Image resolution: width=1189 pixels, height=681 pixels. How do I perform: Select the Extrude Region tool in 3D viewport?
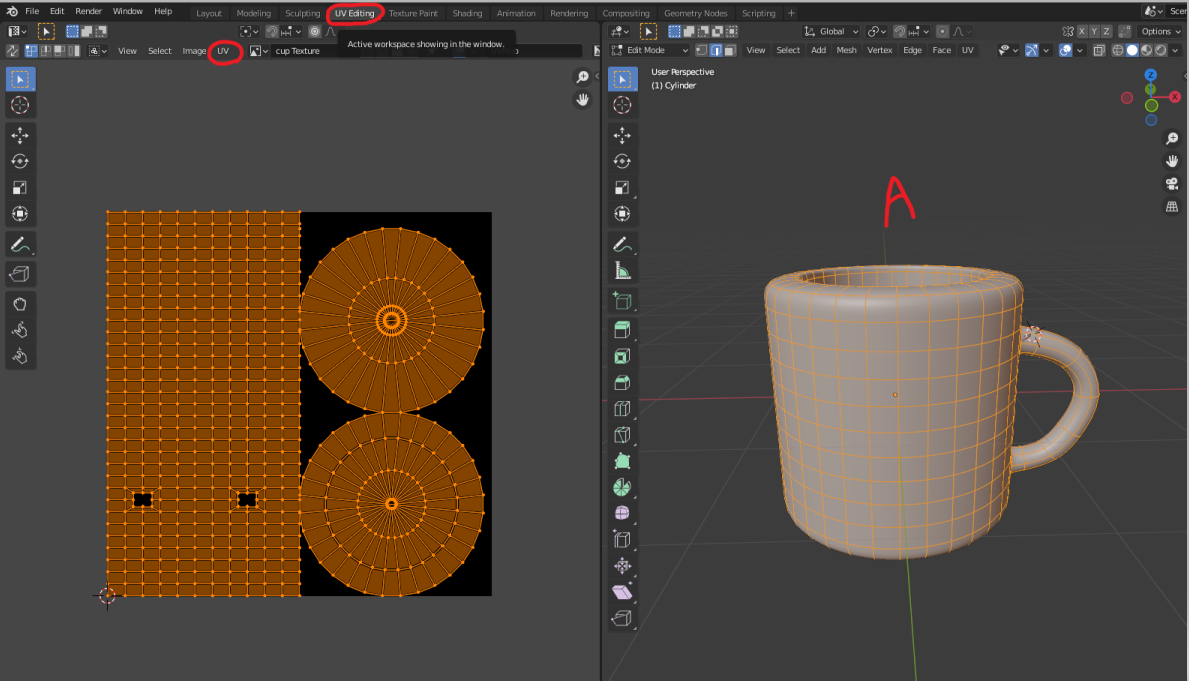click(x=622, y=329)
